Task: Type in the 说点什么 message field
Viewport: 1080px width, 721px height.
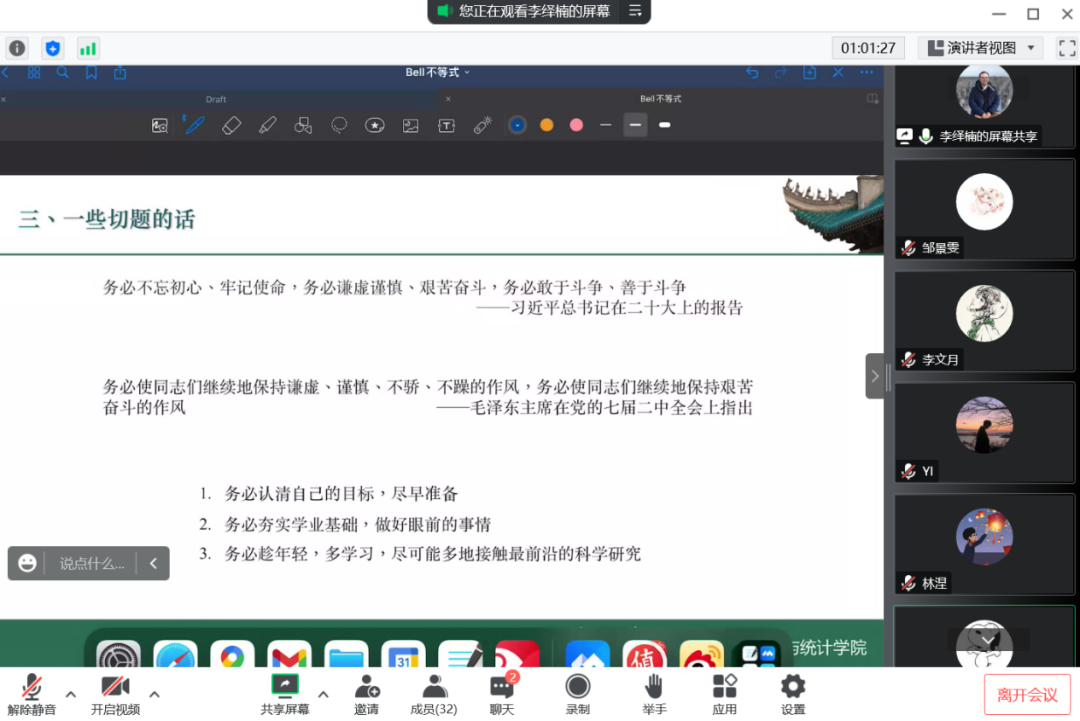Action: (x=92, y=563)
